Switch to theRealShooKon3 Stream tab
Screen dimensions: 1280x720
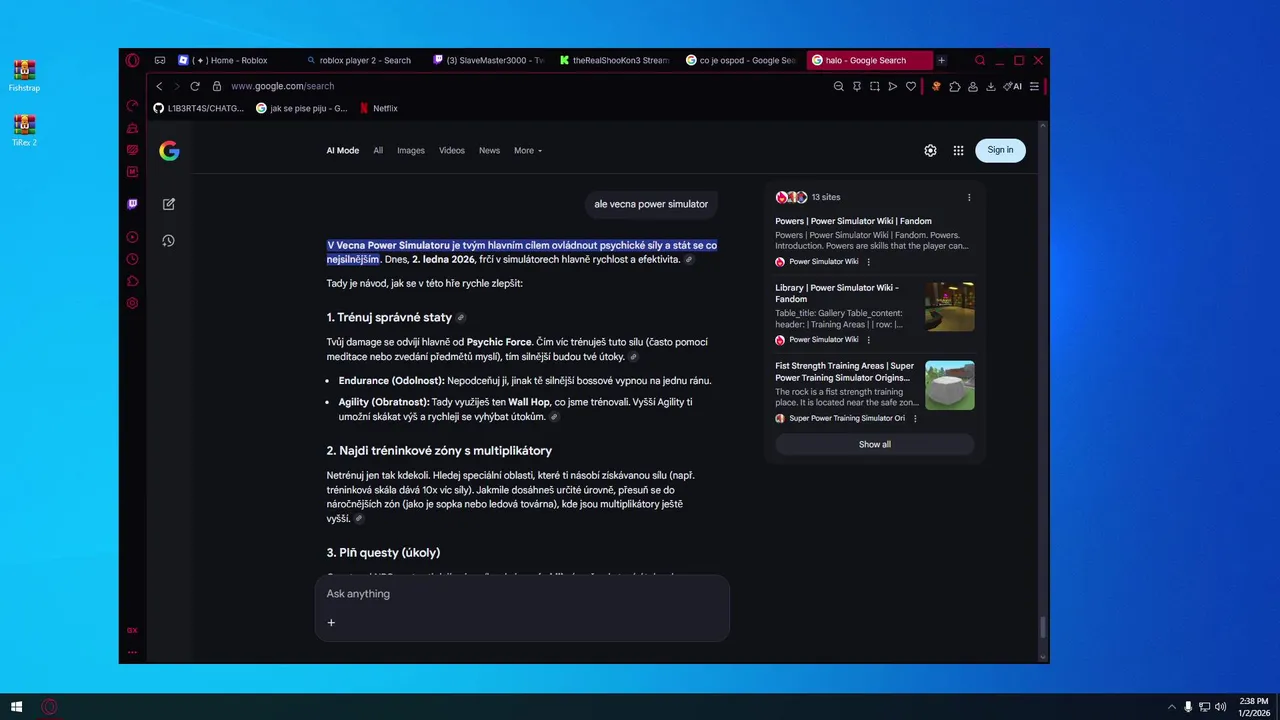point(615,60)
